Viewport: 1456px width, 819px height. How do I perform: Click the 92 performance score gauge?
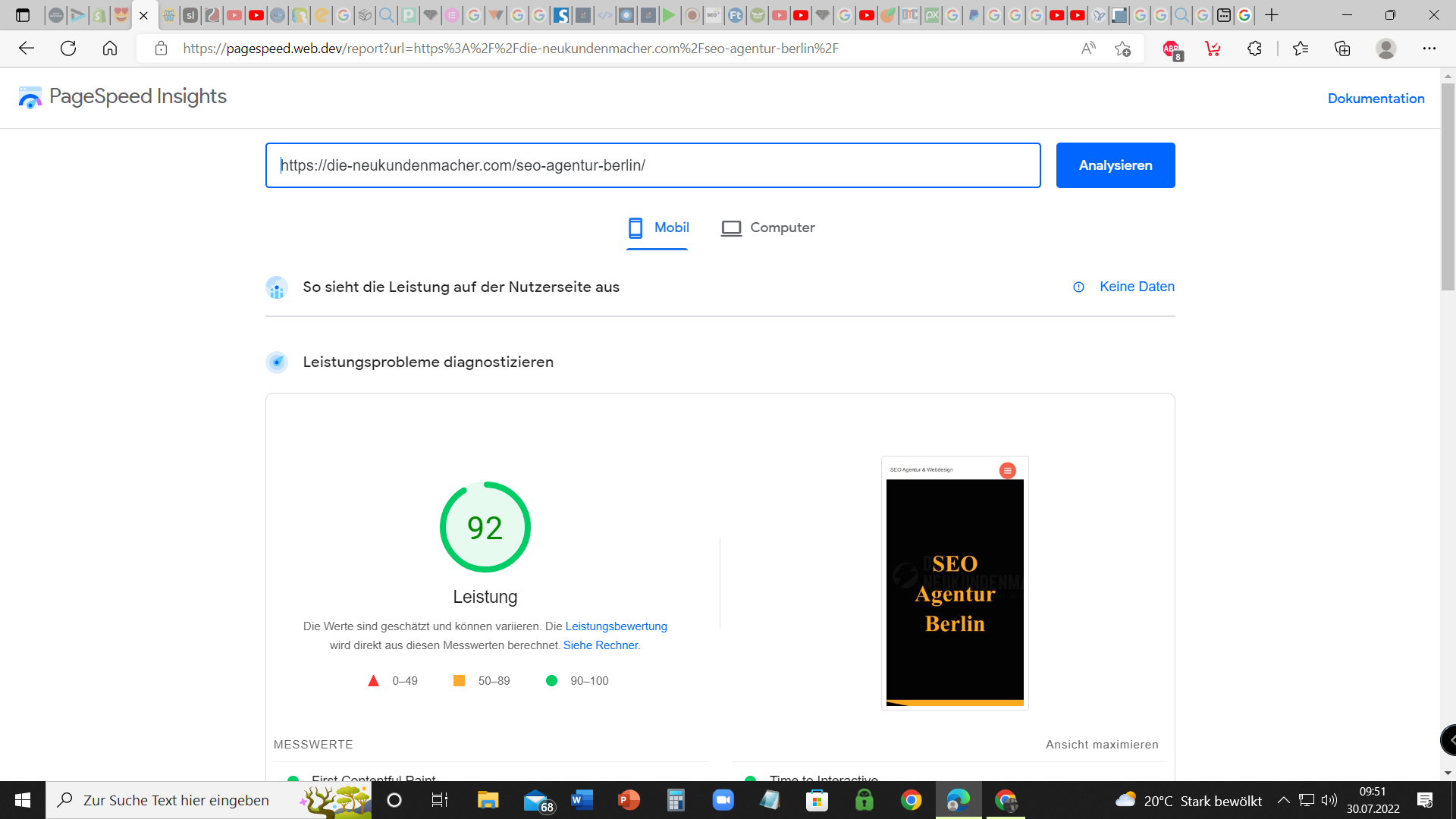[485, 527]
